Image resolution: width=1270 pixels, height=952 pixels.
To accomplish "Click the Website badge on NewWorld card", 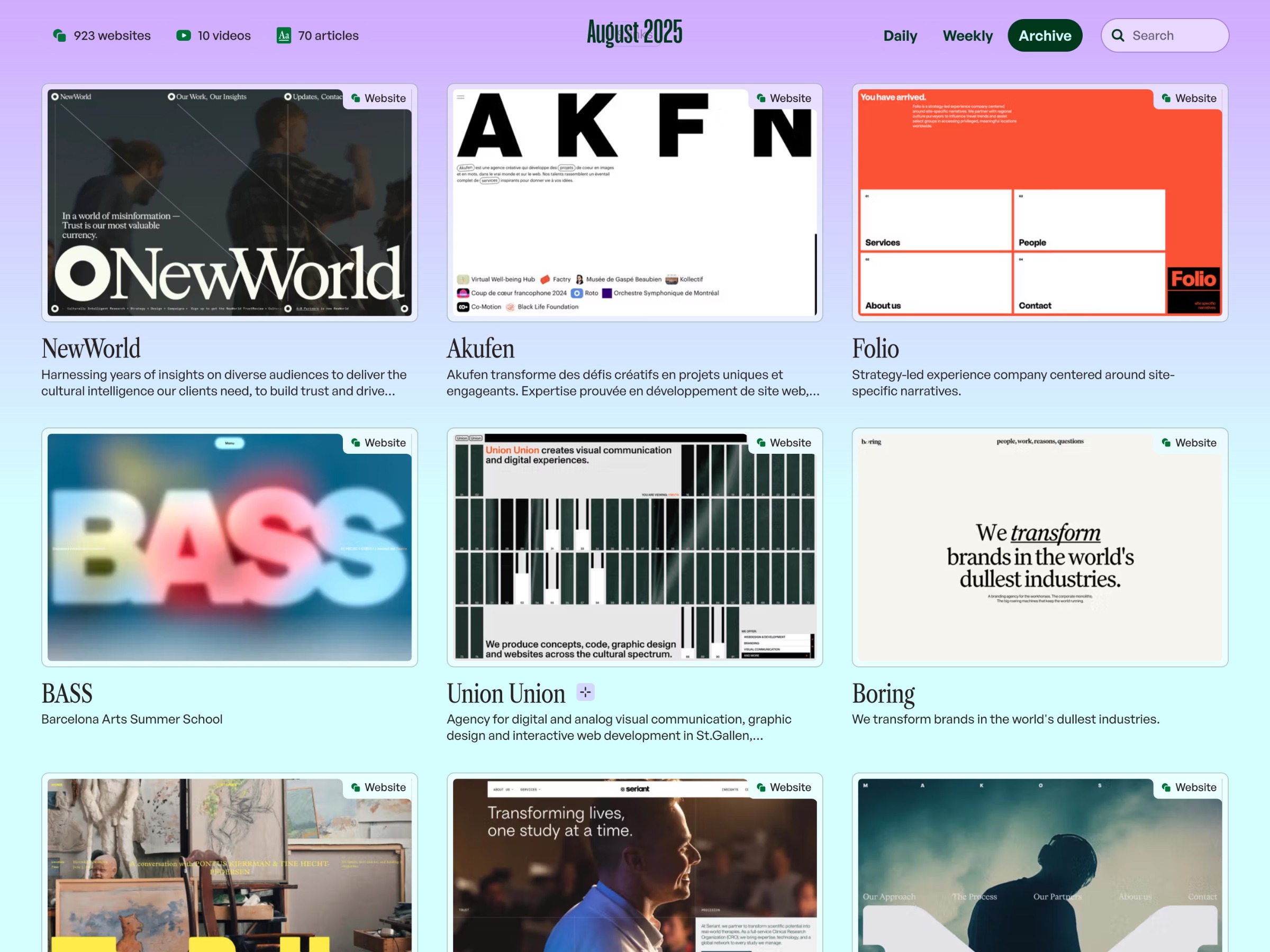I will (379, 98).
